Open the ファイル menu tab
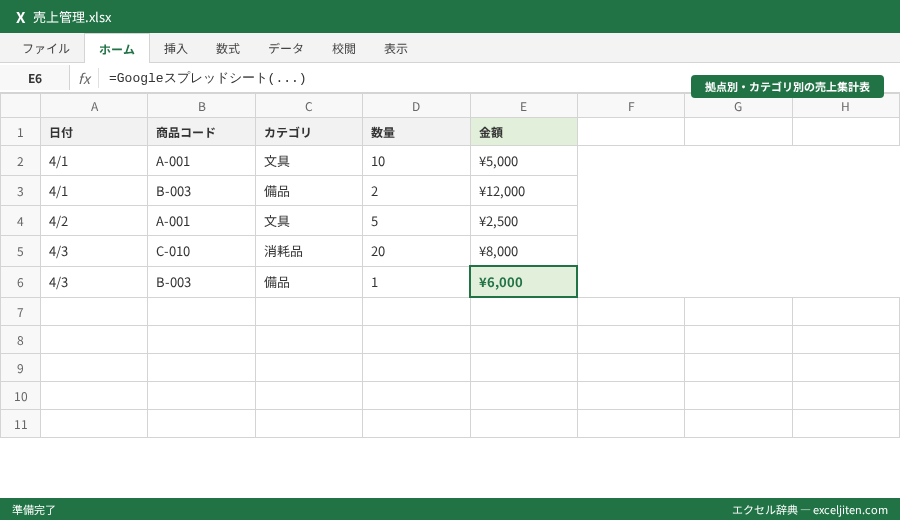 click(46, 49)
